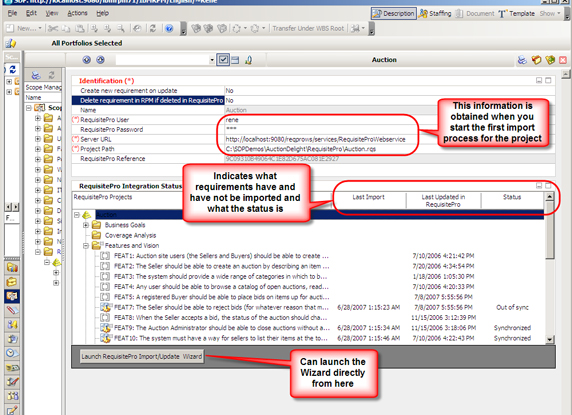
Task: Expand the folder starting with W in left tree
Action: (38, 169)
